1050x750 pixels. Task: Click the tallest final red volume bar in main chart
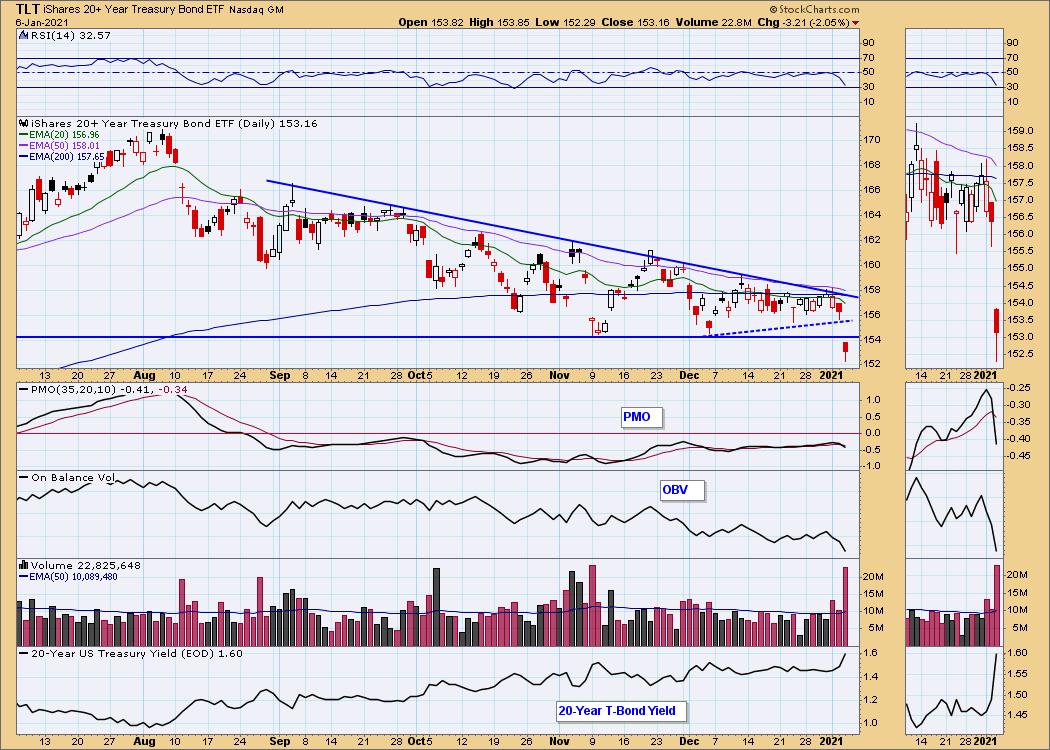[846, 607]
